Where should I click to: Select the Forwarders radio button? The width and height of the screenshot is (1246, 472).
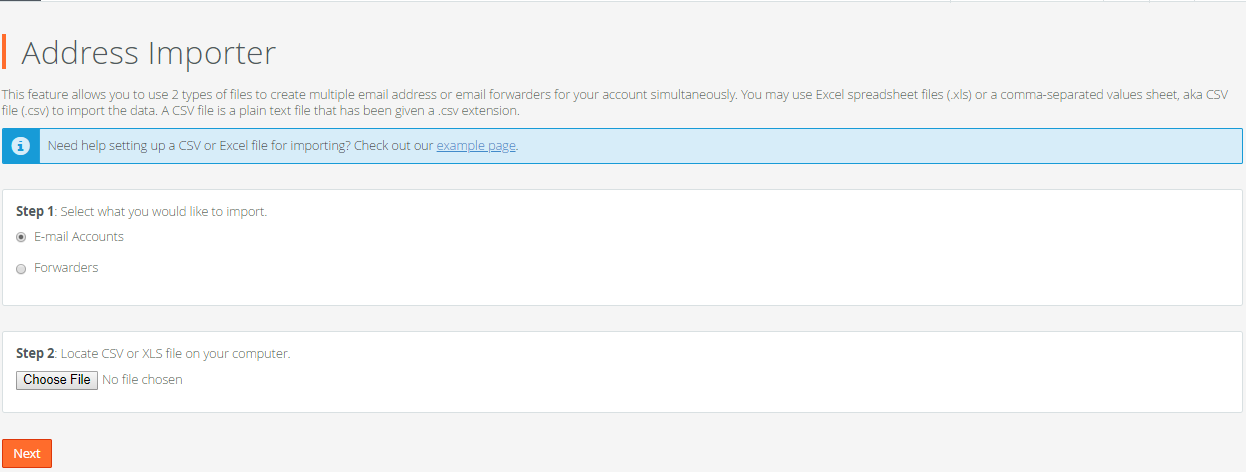click(21, 269)
